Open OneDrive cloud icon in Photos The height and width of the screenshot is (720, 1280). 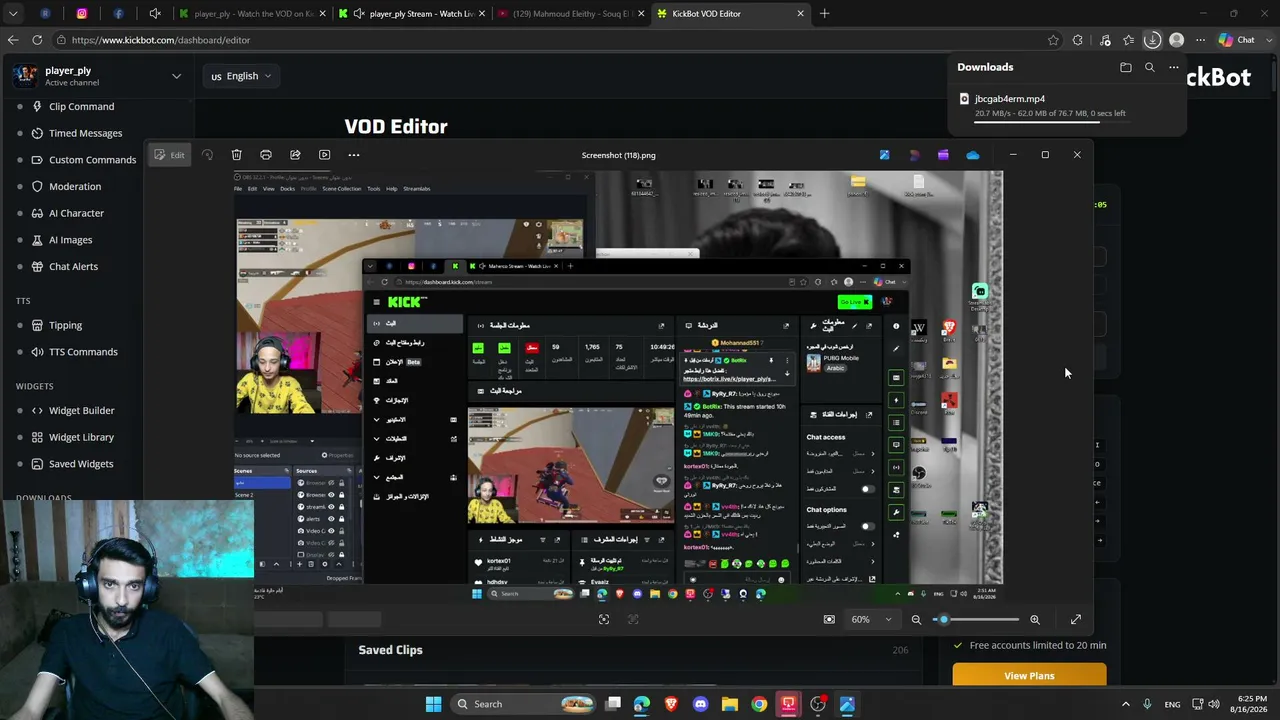(x=973, y=155)
